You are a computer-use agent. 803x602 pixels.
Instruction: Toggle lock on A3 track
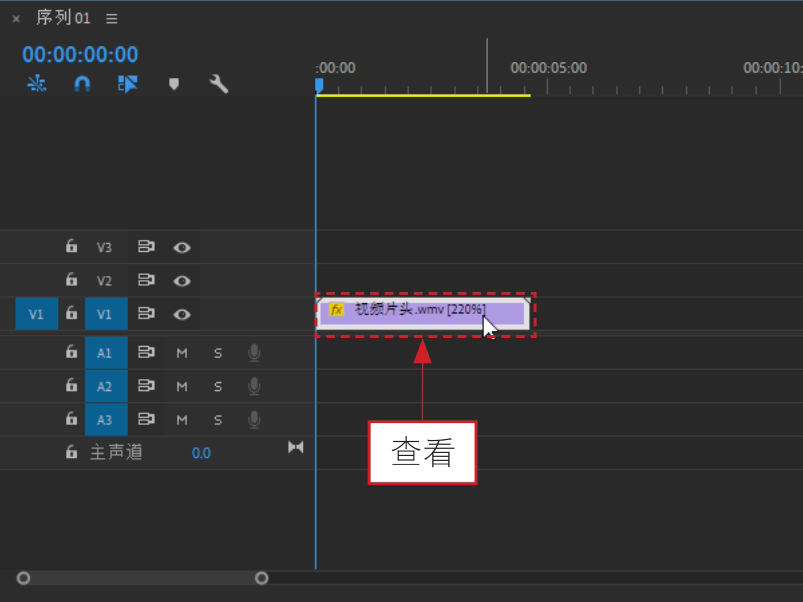(71, 419)
